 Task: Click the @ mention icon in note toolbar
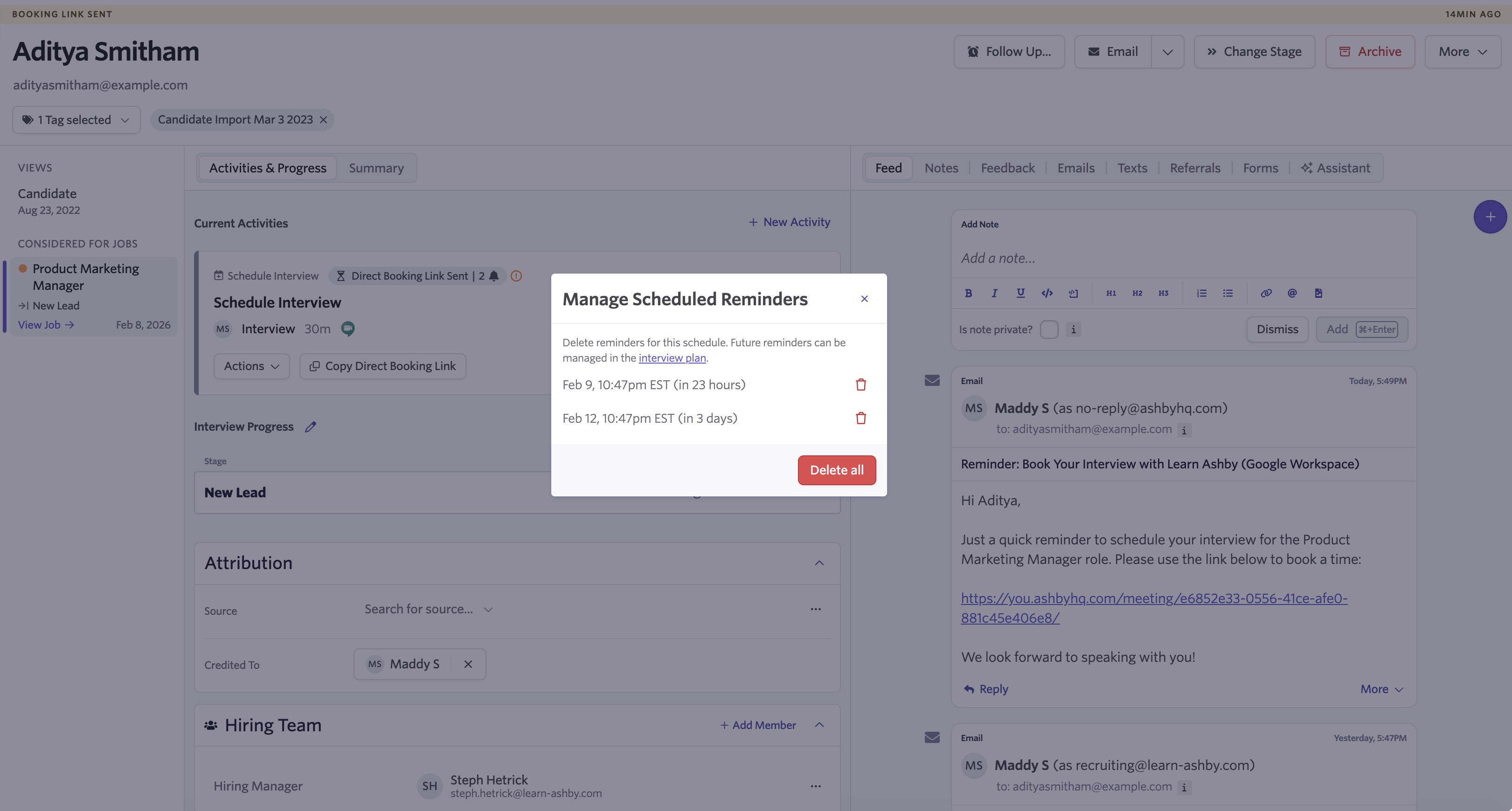pos(1292,293)
